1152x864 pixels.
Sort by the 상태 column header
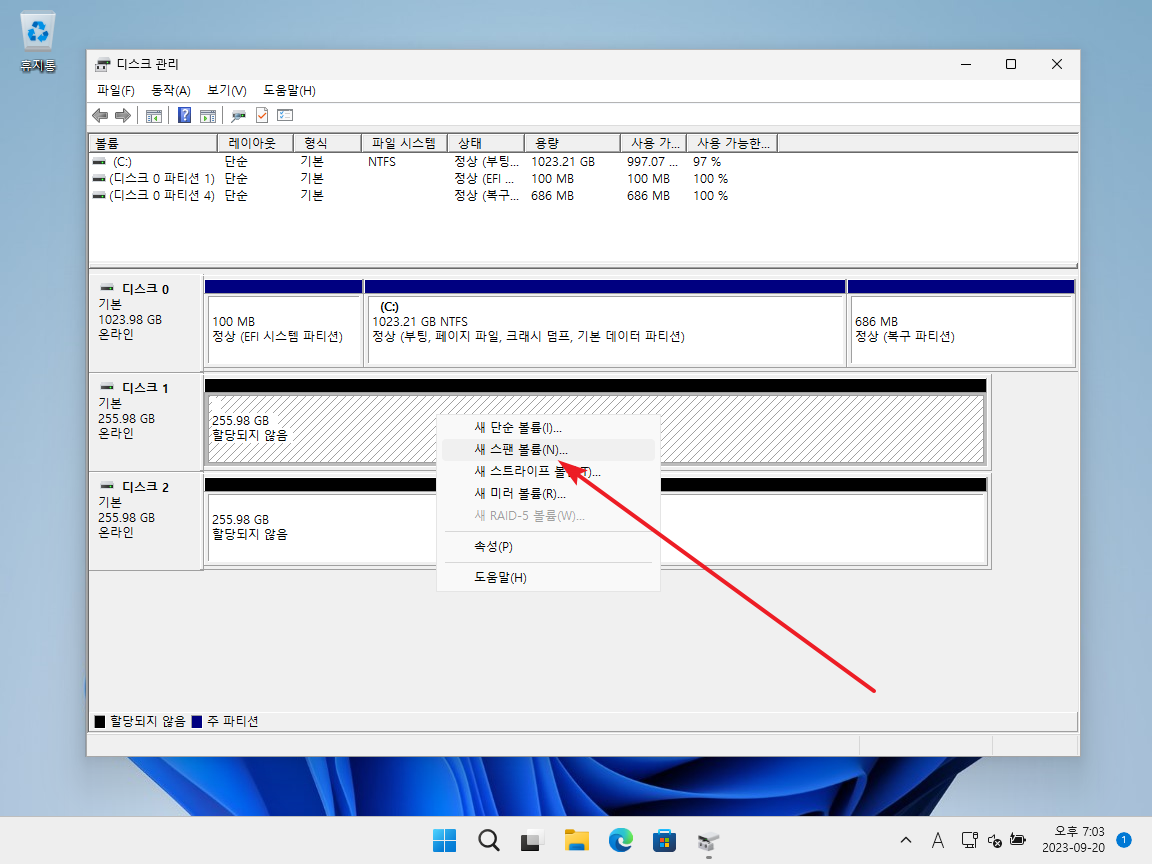click(x=486, y=143)
